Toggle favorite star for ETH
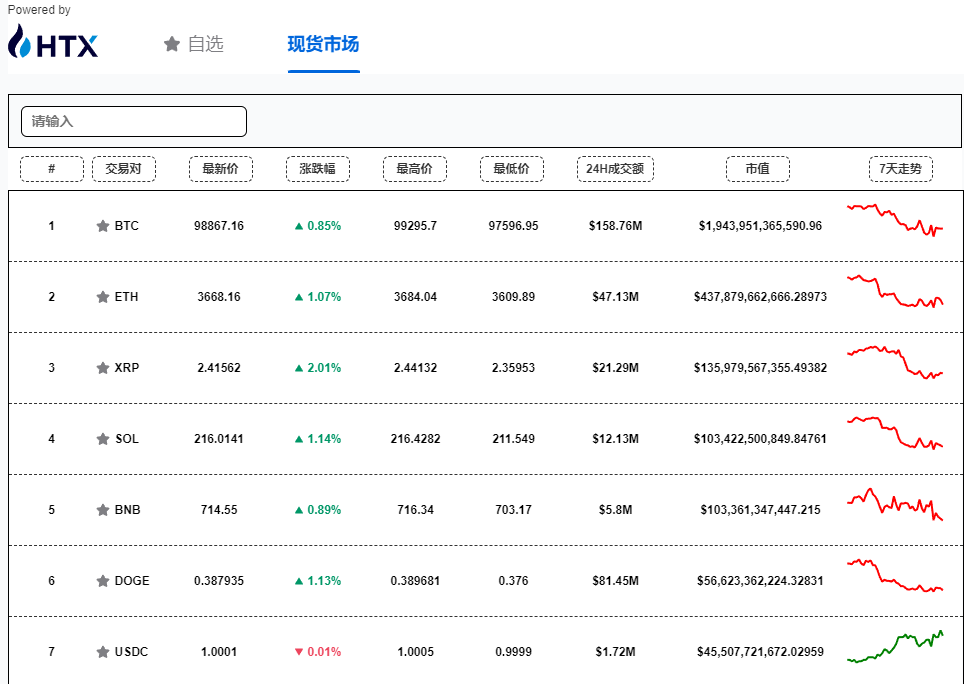The height and width of the screenshot is (684, 964). [x=102, y=297]
